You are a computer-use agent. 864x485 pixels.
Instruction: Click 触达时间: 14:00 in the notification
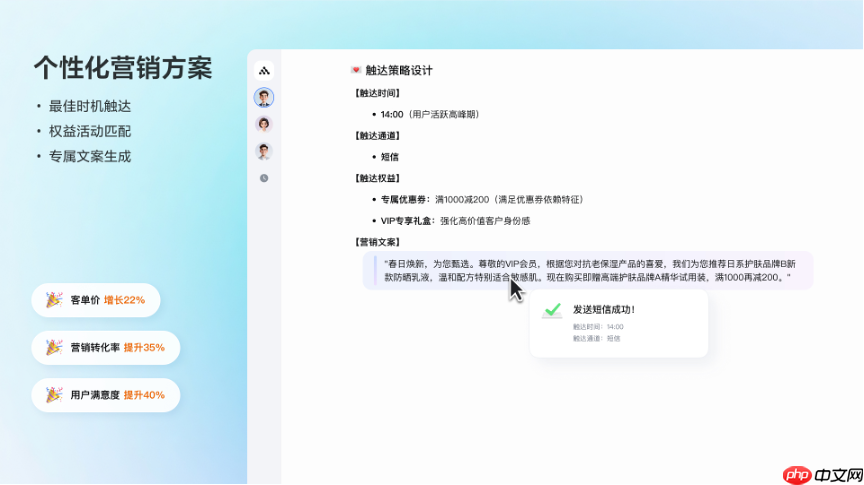coord(598,327)
